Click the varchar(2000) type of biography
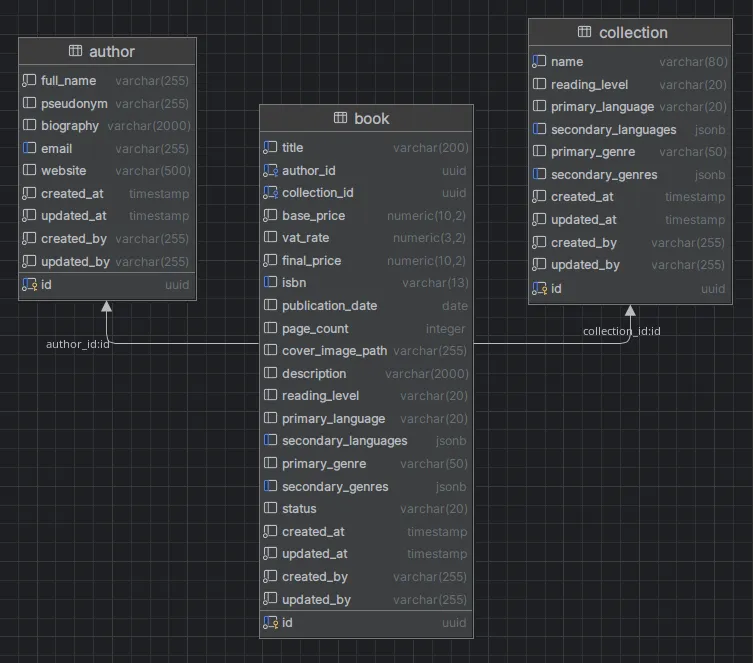The width and height of the screenshot is (753, 663). point(149,126)
